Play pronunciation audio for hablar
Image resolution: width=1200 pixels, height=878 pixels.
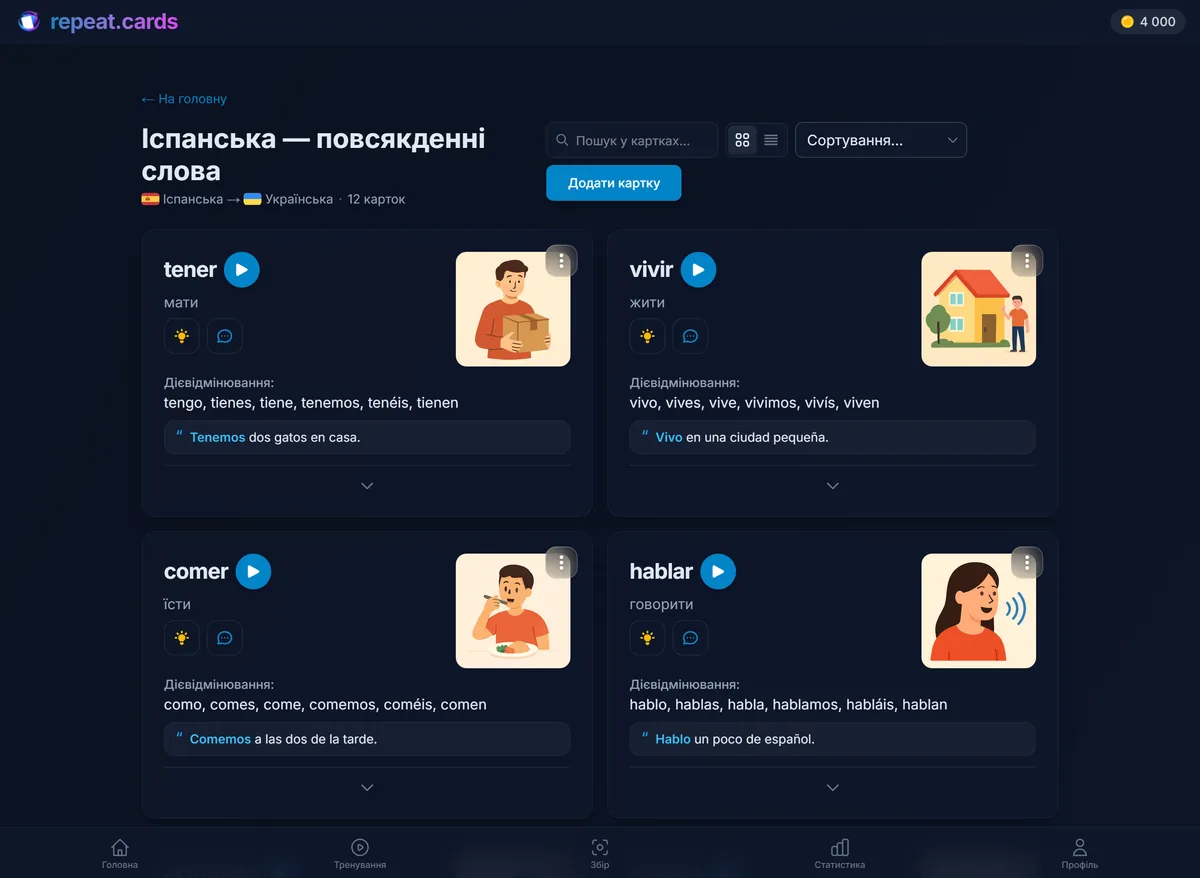point(718,571)
